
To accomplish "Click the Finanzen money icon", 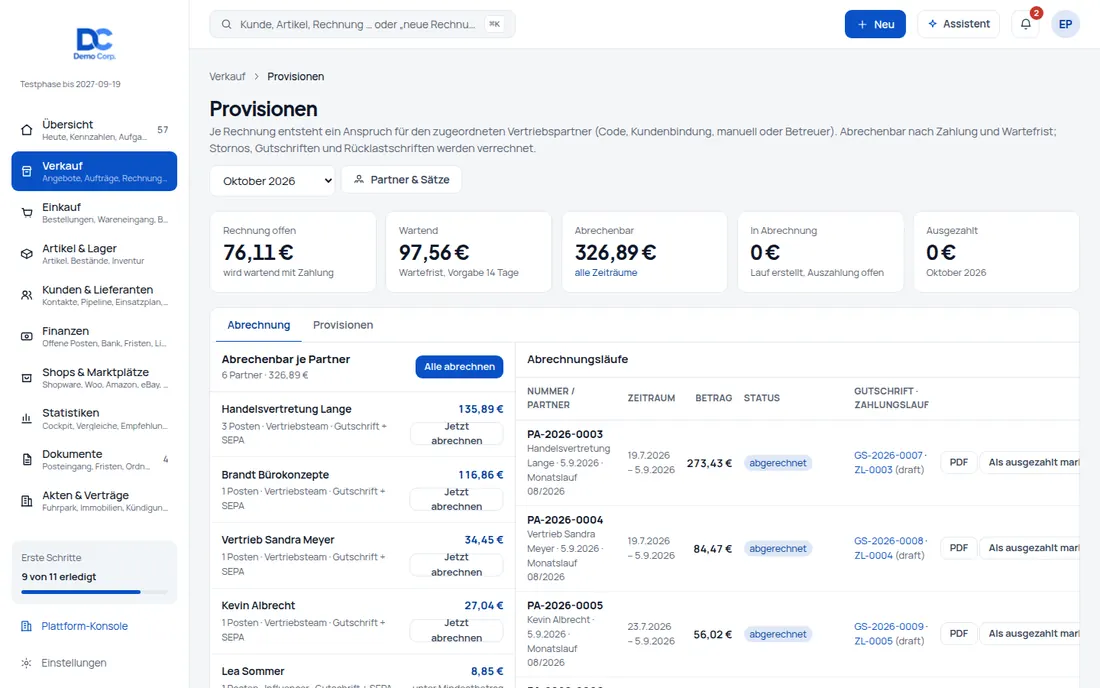I will click(x=27, y=337).
